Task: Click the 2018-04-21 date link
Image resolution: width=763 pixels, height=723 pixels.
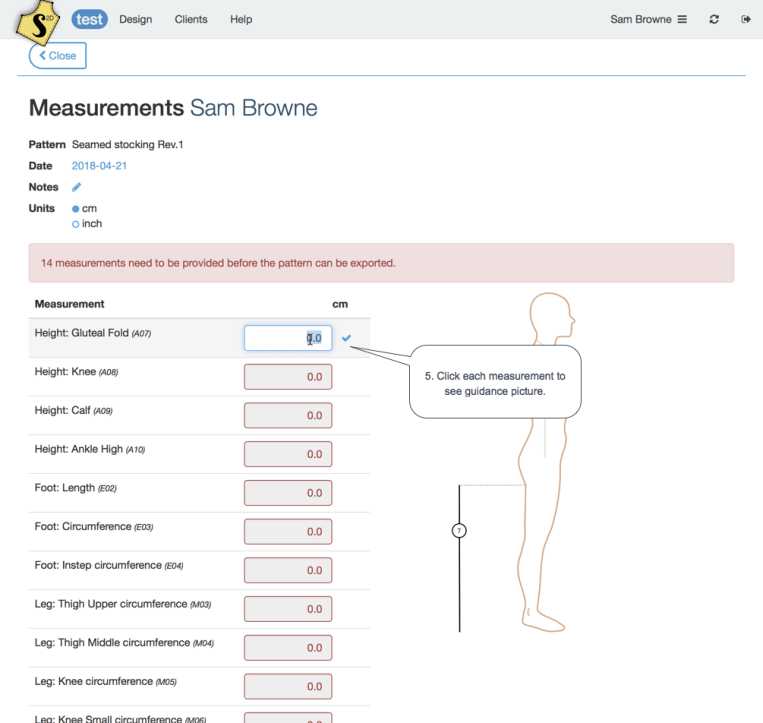Action: tap(99, 166)
